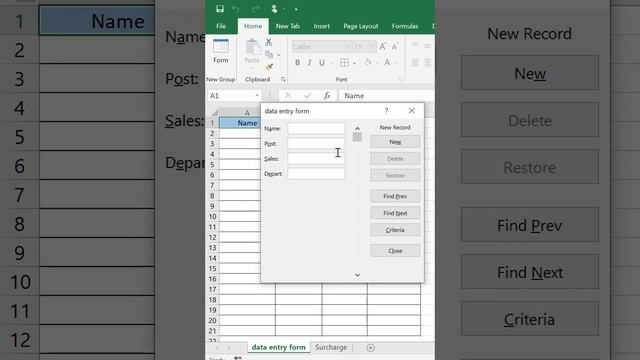Select cell A1 containing Name in worksheet

tap(240, 123)
